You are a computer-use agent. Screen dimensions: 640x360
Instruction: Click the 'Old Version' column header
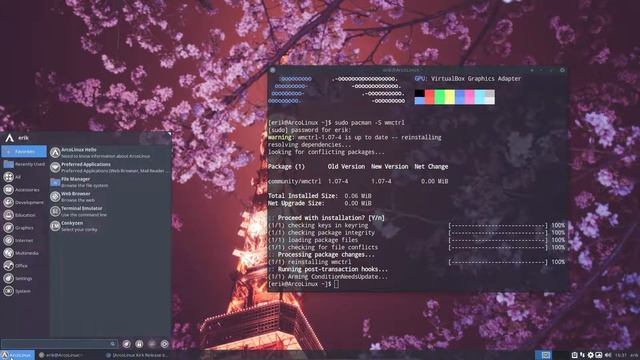[346, 167]
